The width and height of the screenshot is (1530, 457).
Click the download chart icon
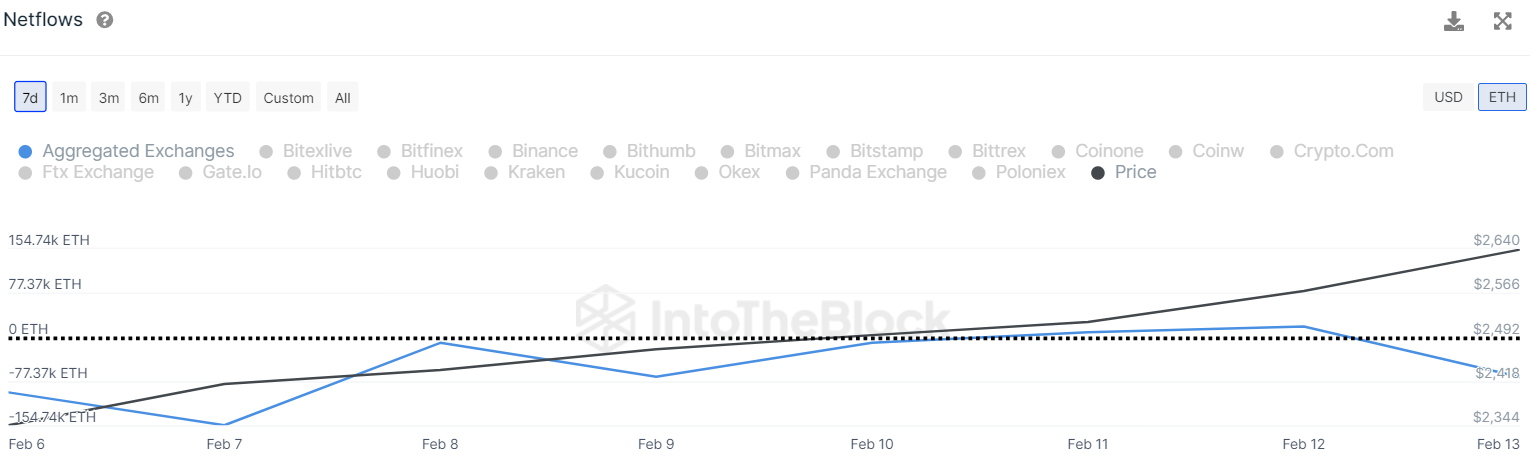1454,21
